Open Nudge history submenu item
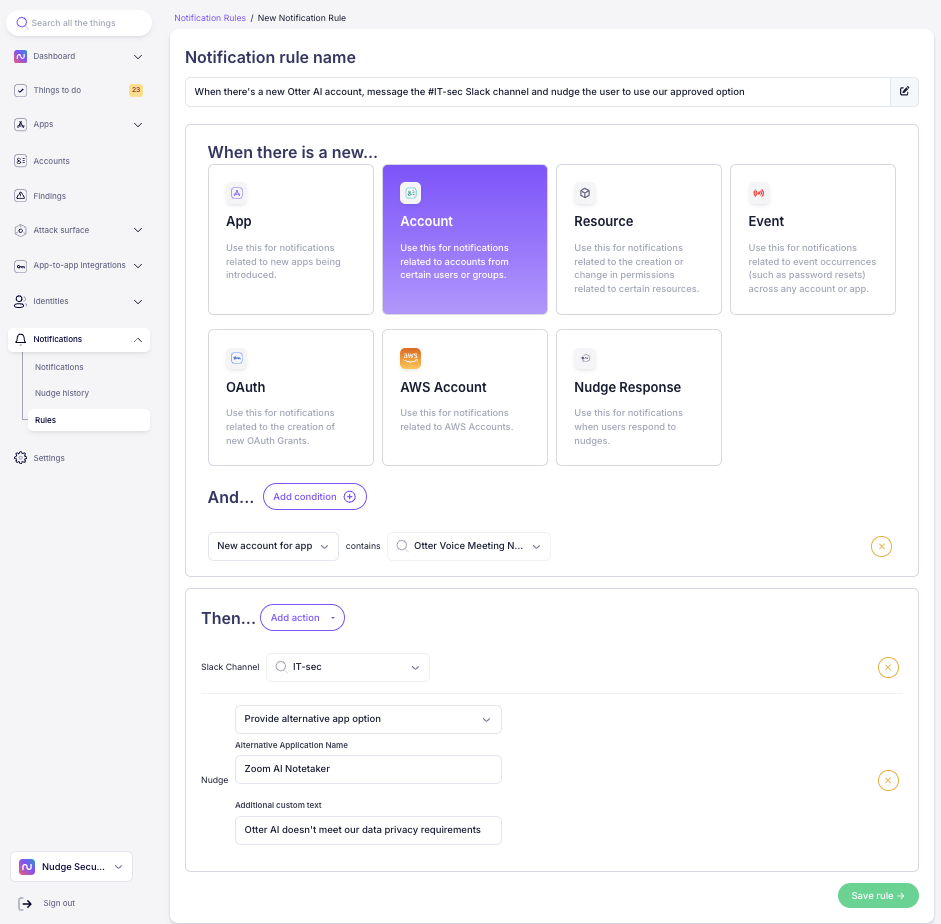The image size is (941, 924). (62, 394)
